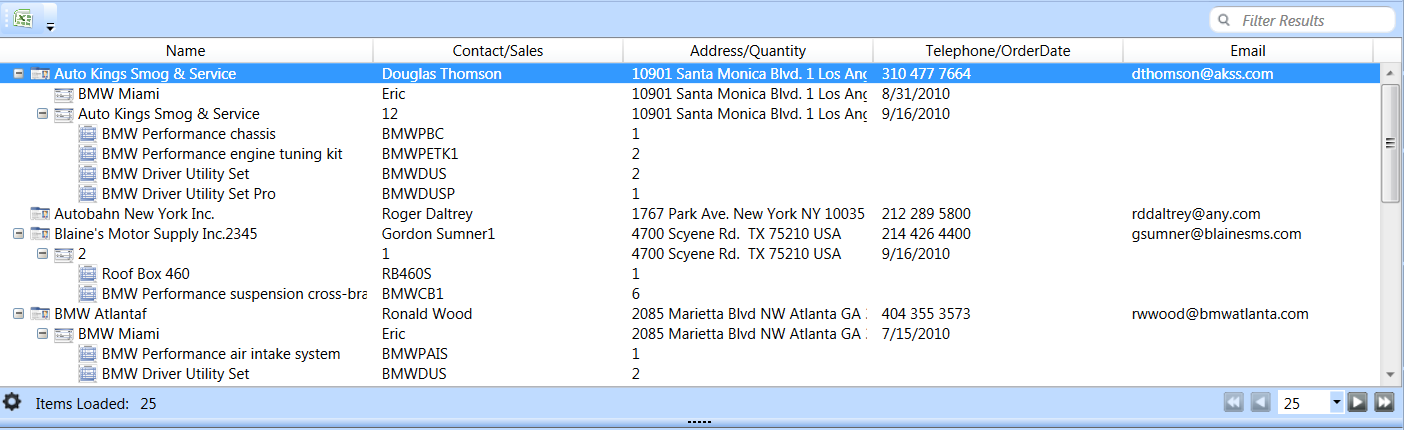1404x430 pixels.
Task: Click the Douglas Thomson contact cell
Action: pyautogui.click(x=442, y=74)
